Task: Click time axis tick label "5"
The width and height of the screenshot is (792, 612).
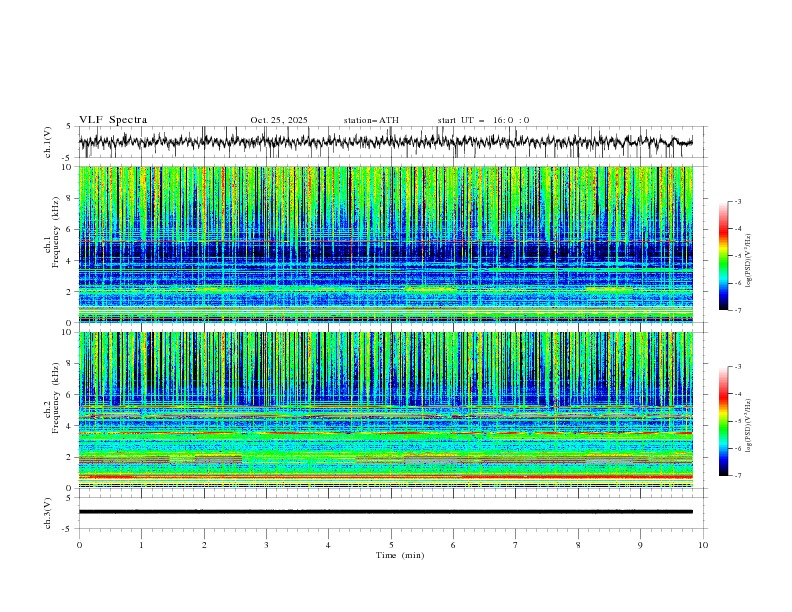Action: 391,545
